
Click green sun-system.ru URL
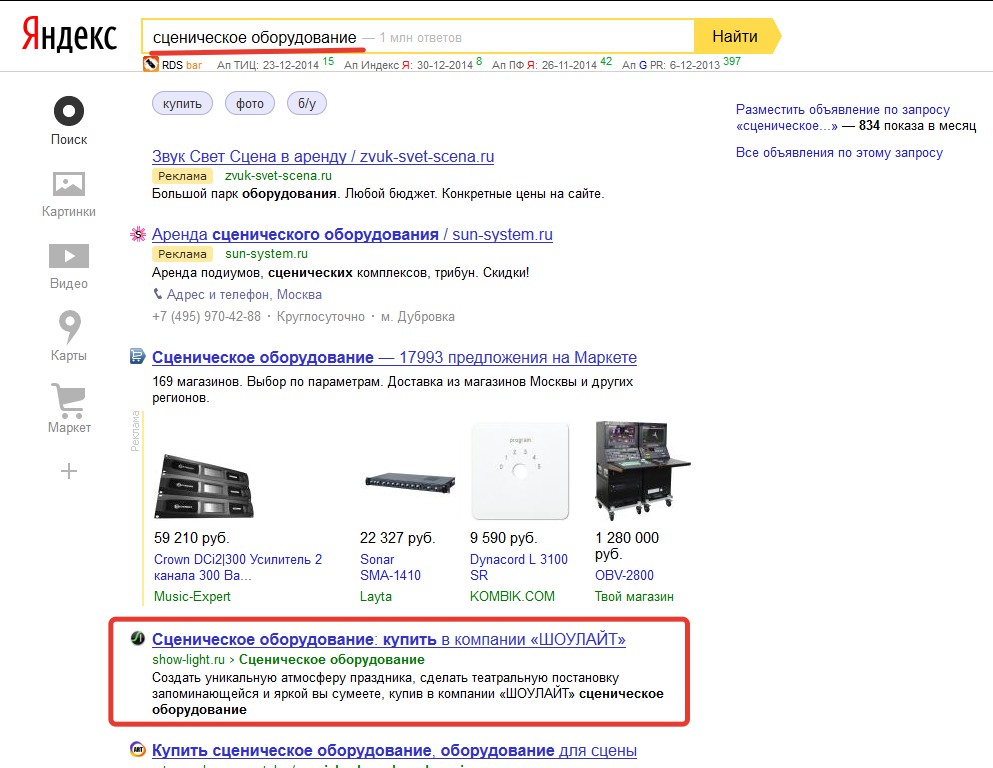267,254
